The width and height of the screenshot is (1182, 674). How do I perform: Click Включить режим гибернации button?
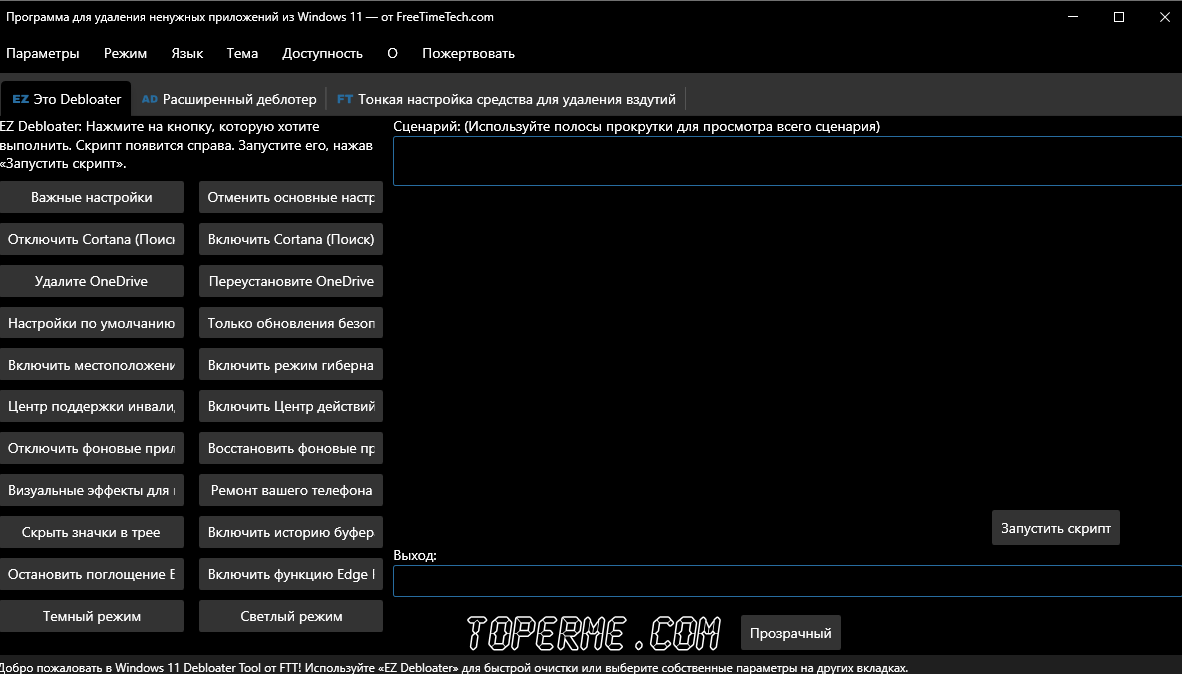(291, 366)
